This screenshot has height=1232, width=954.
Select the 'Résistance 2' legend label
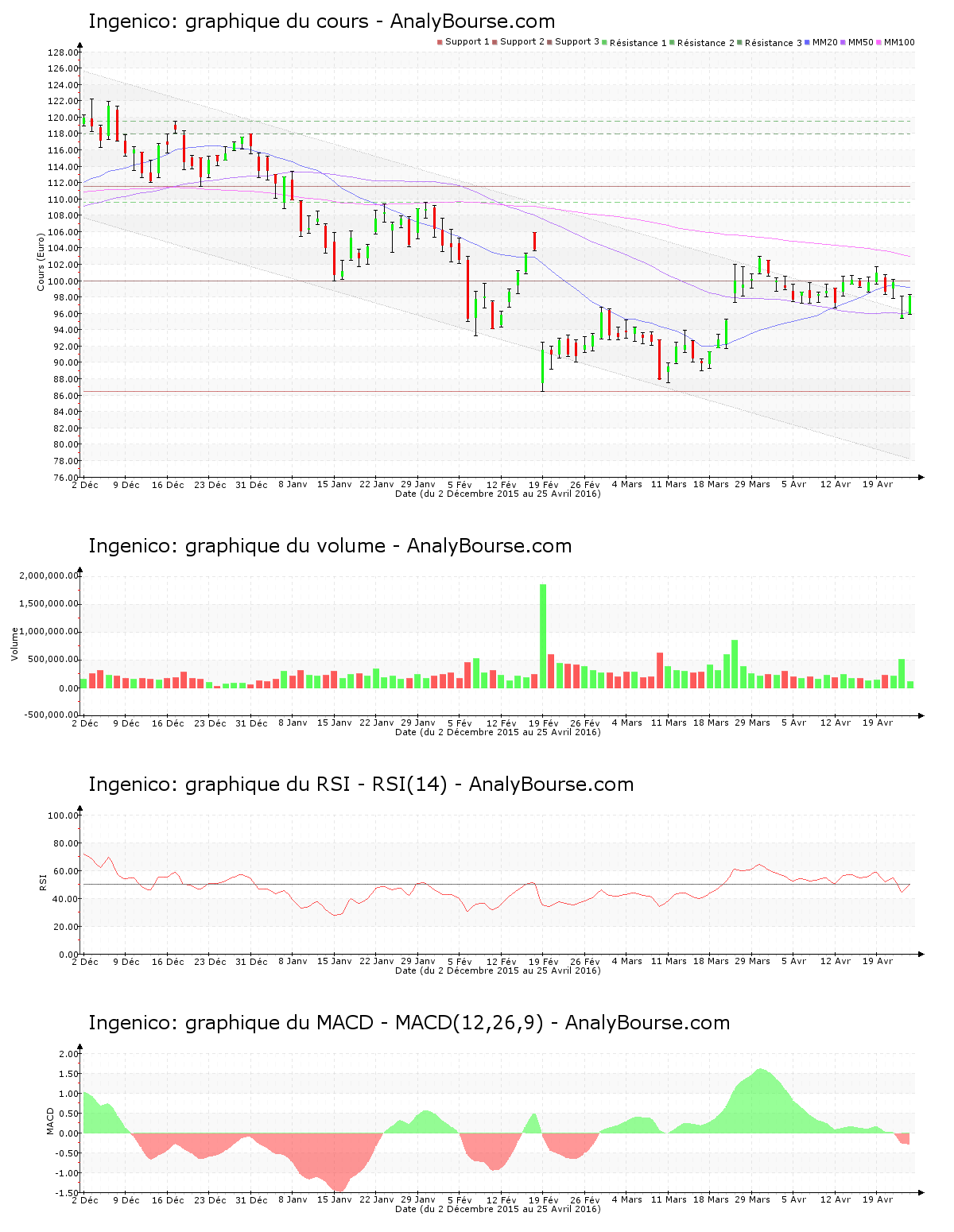tap(706, 42)
